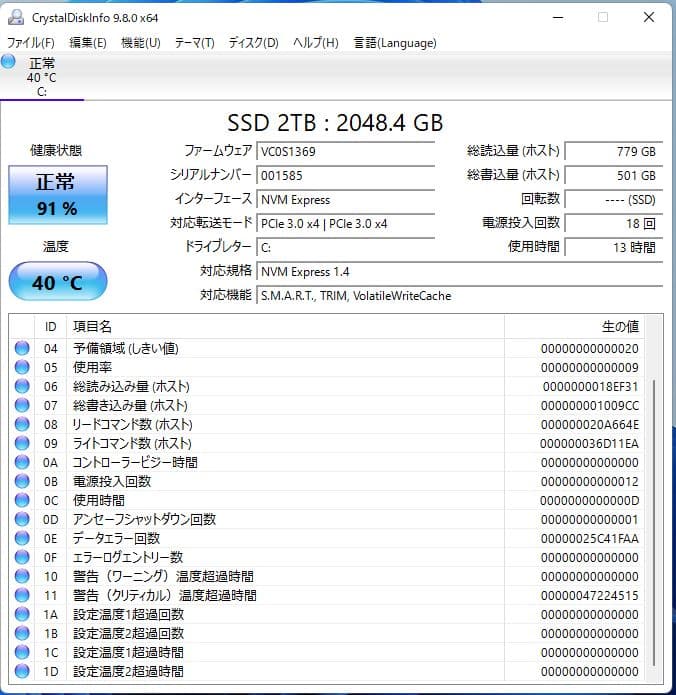Select the 使用率 attribute name
676x695 pixels.
[92, 367]
